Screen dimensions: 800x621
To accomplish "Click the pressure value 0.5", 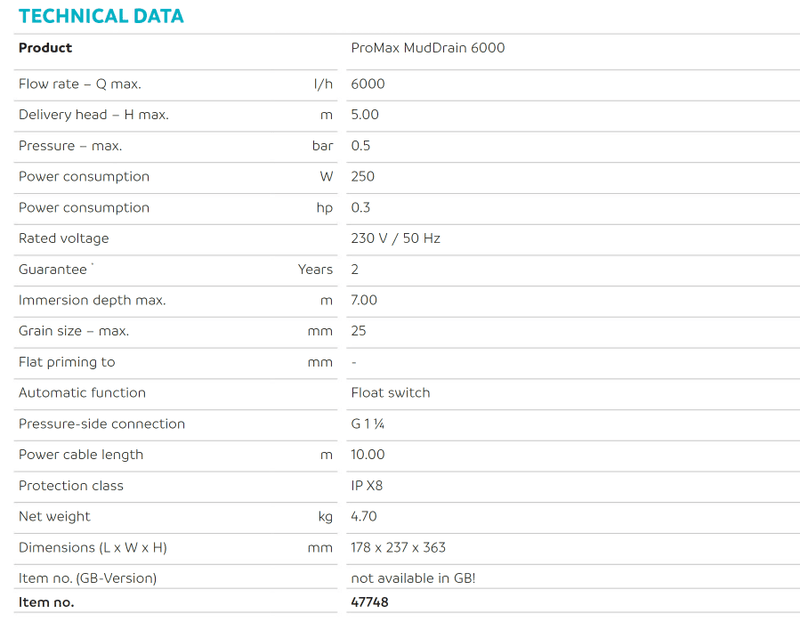I will pos(360,146).
